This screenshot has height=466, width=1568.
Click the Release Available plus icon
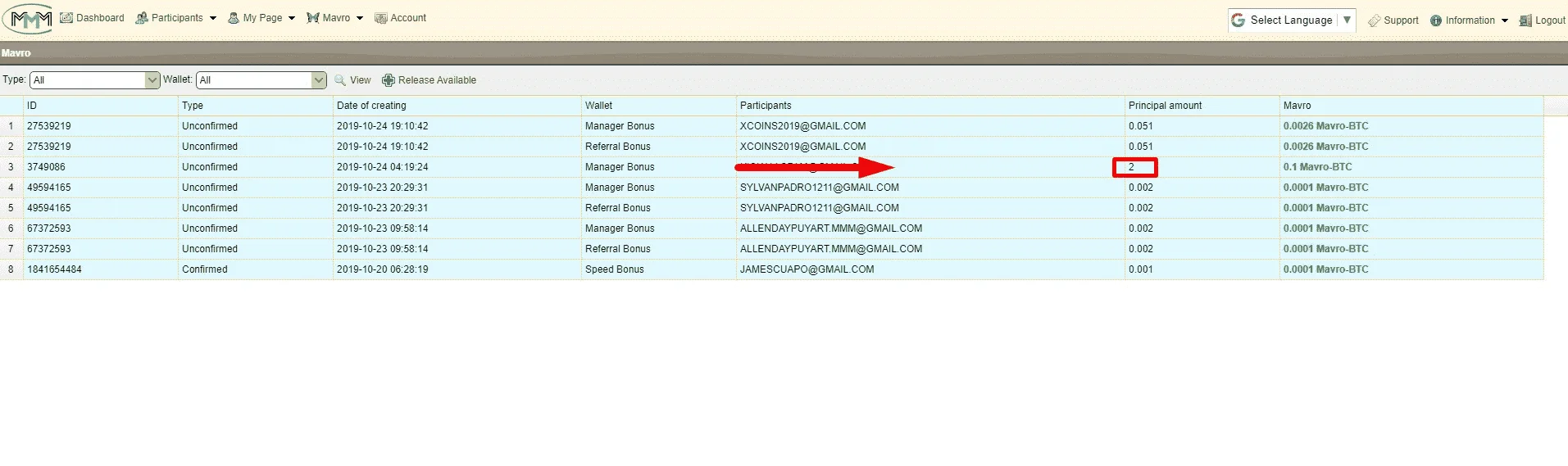click(389, 80)
